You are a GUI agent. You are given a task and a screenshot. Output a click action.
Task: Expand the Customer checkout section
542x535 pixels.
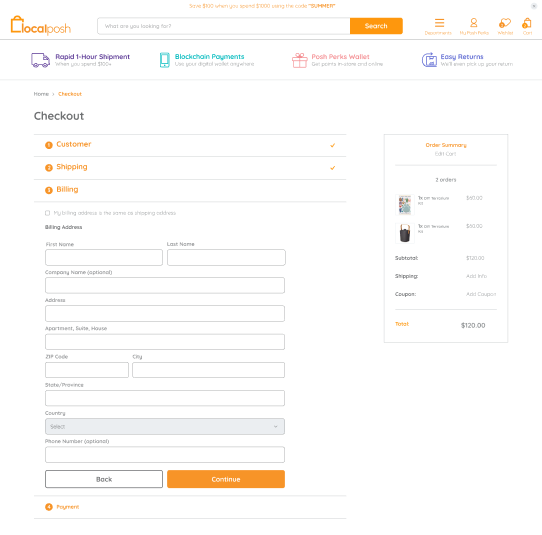coord(190,145)
